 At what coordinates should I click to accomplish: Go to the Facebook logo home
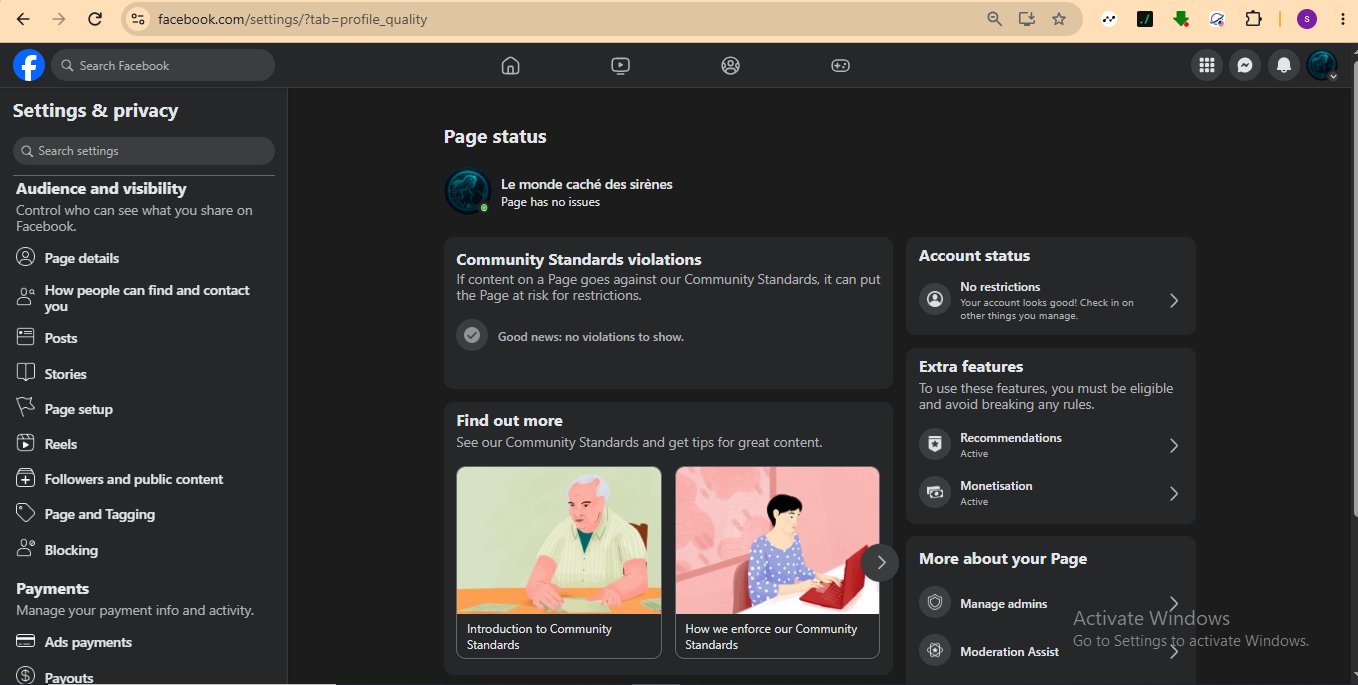coord(29,66)
